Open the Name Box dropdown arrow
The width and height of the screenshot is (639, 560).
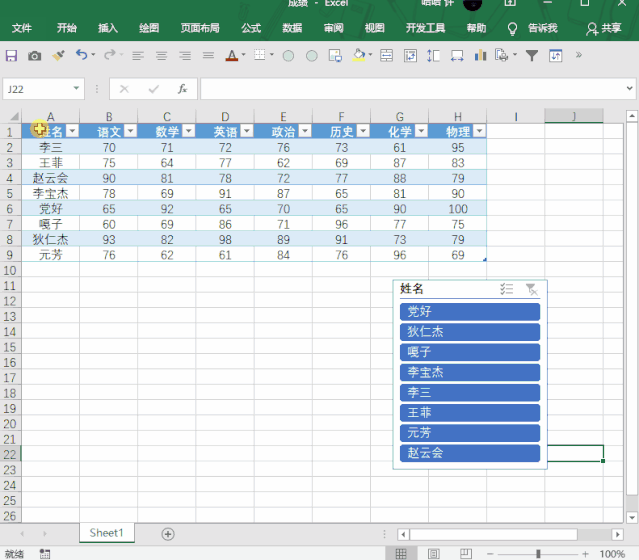pyautogui.click(x=76, y=88)
